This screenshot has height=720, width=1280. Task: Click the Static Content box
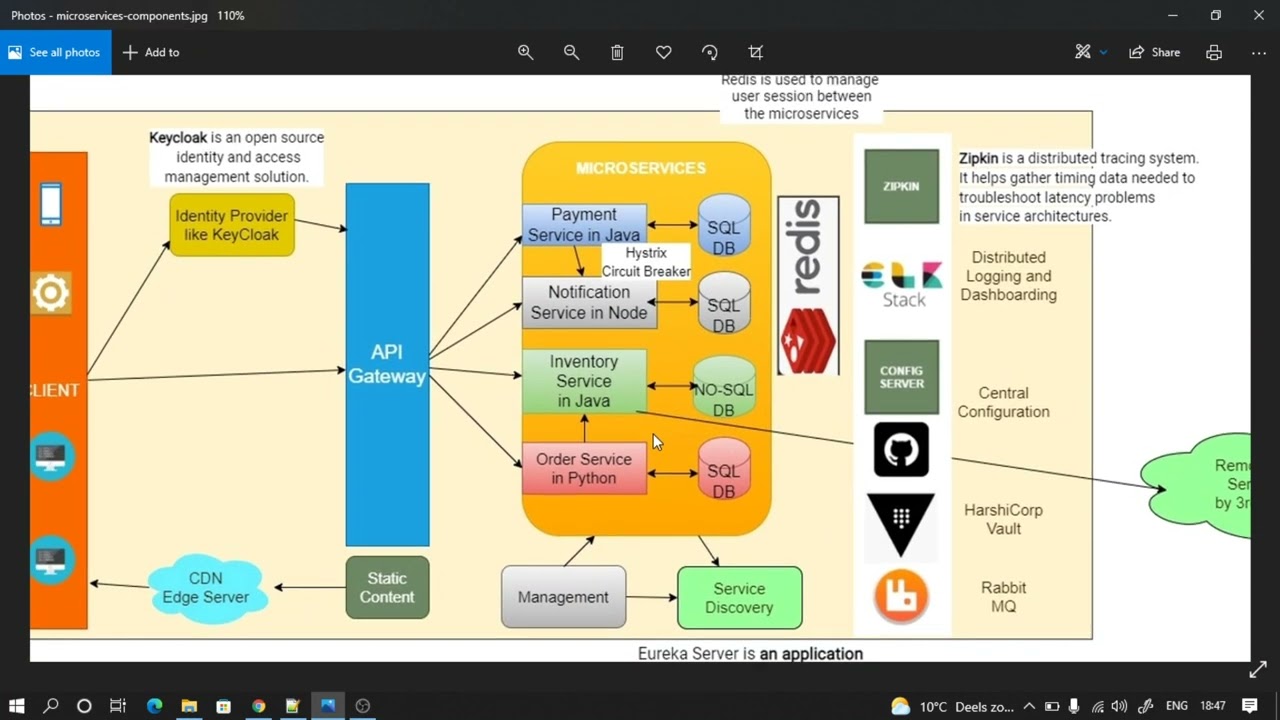(x=387, y=588)
